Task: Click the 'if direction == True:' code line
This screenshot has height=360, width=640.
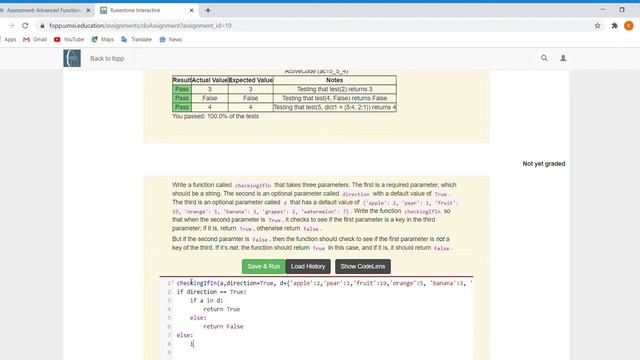Action: [x=211, y=292]
